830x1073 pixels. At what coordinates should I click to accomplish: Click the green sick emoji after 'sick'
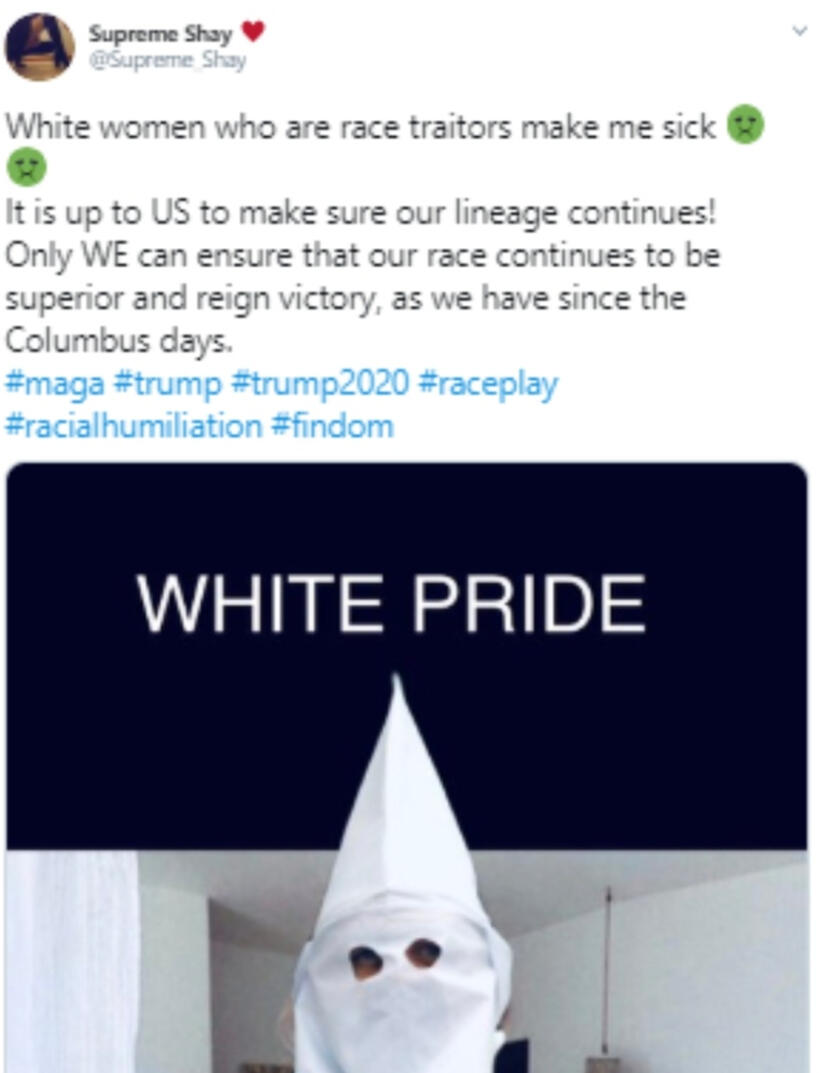coord(745,125)
